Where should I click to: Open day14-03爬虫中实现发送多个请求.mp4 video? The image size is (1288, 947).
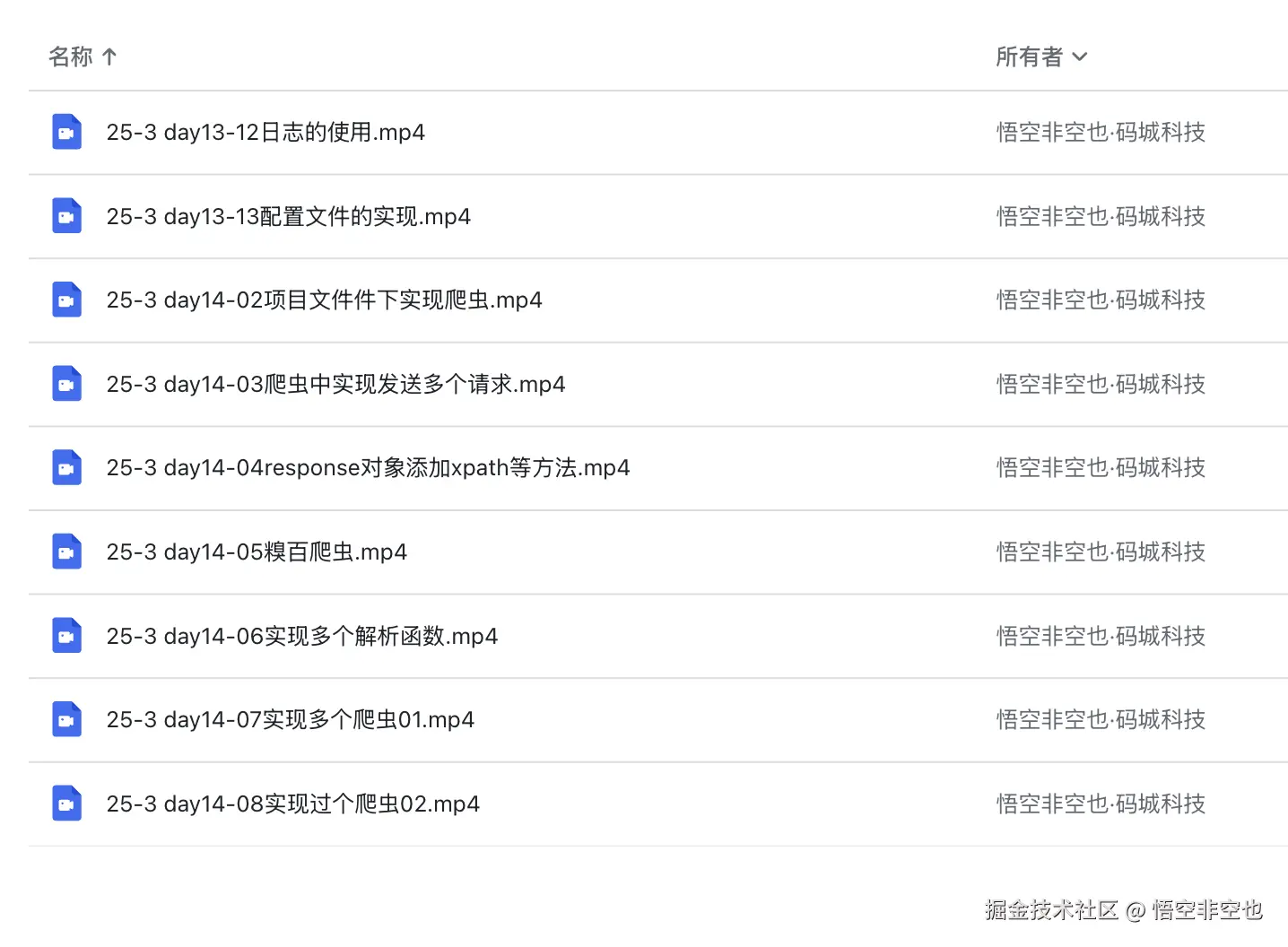pyautogui.click(x=335, y=385)
